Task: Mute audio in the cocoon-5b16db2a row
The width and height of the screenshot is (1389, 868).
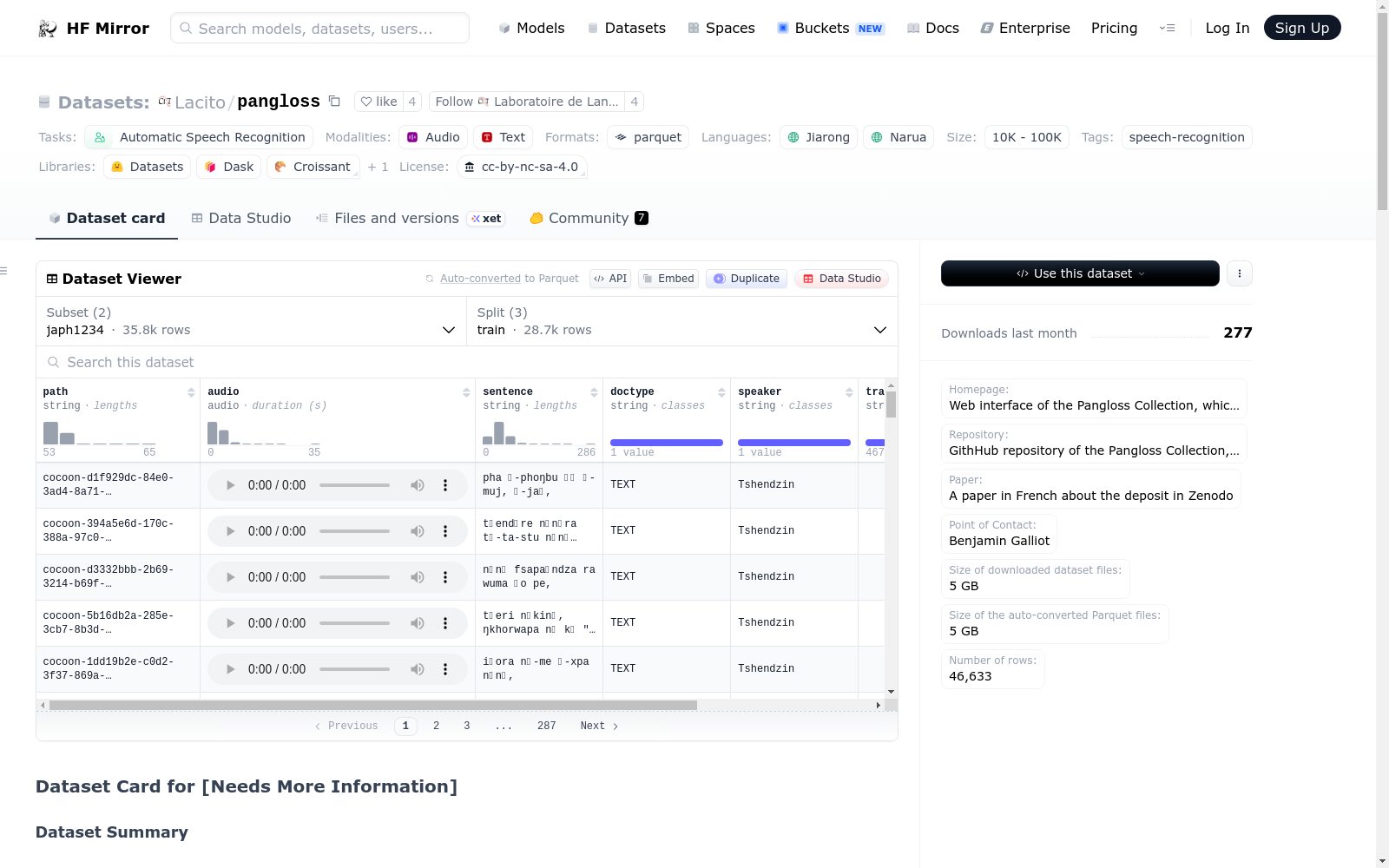Action: pos(418,623)
